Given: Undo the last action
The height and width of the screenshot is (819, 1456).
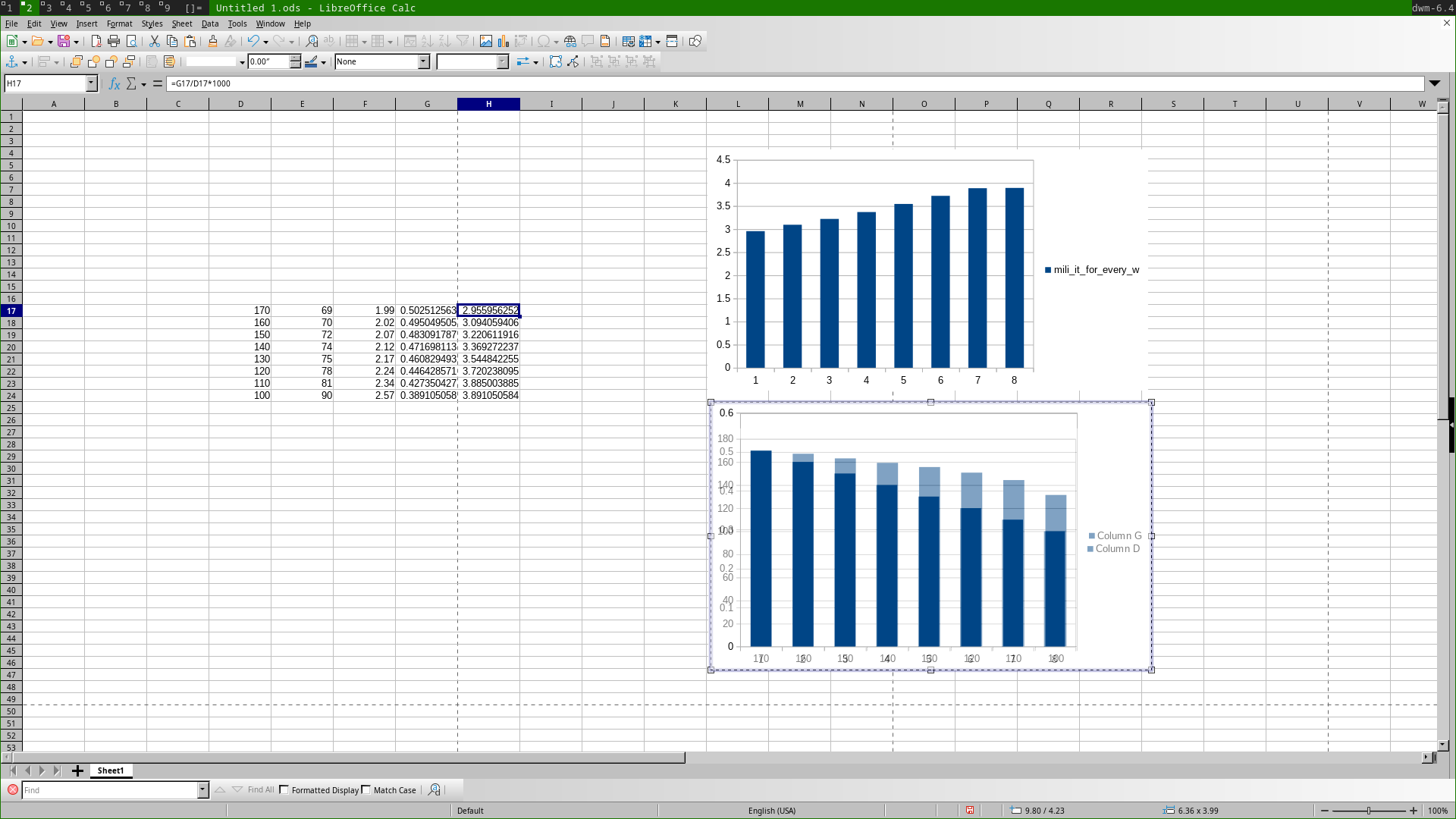Looking at the screenshot, I should point(253,41).
